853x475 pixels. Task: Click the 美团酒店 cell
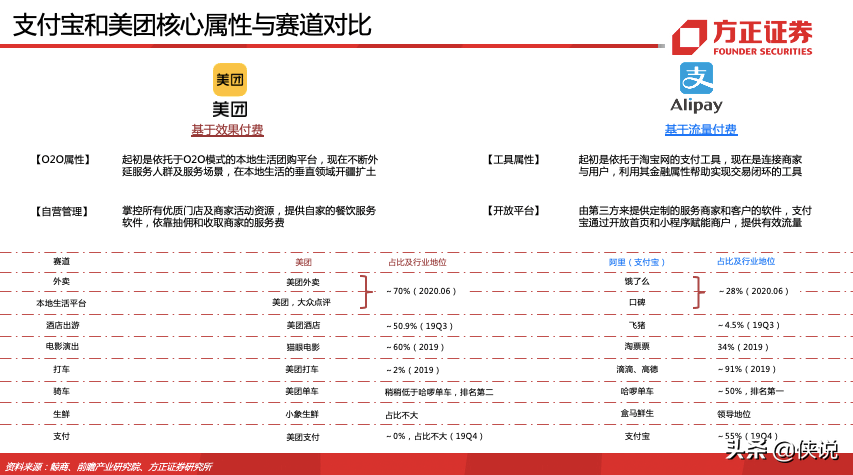click(x=303, y=325)
